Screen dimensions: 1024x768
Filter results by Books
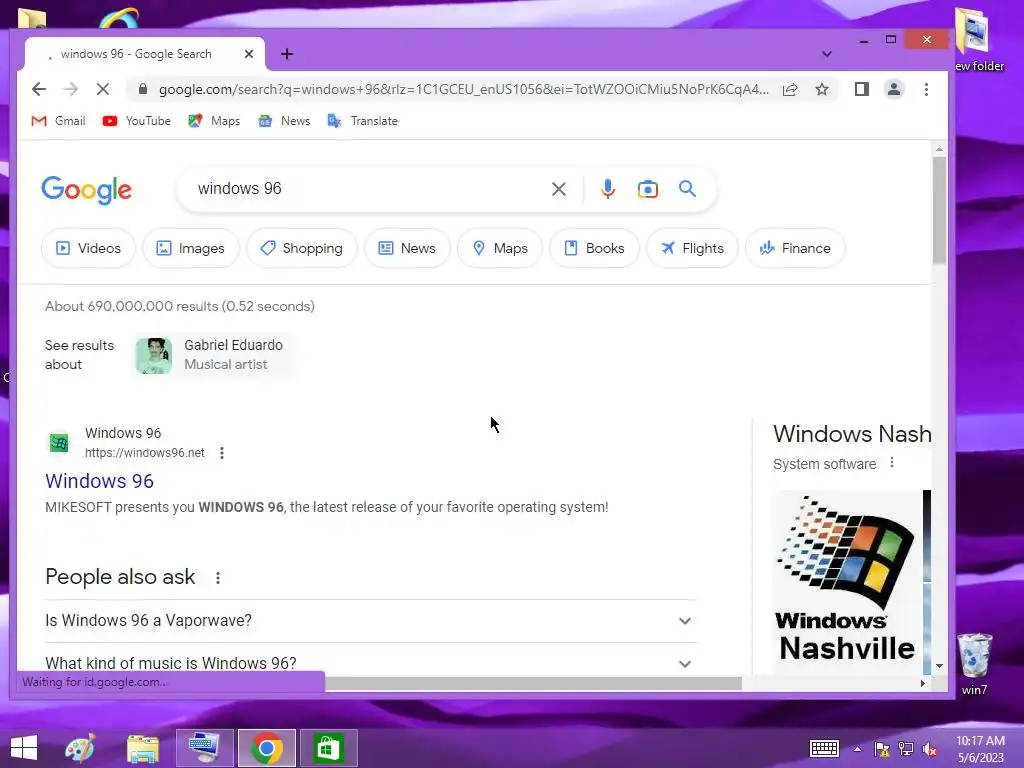click(594, 248)
